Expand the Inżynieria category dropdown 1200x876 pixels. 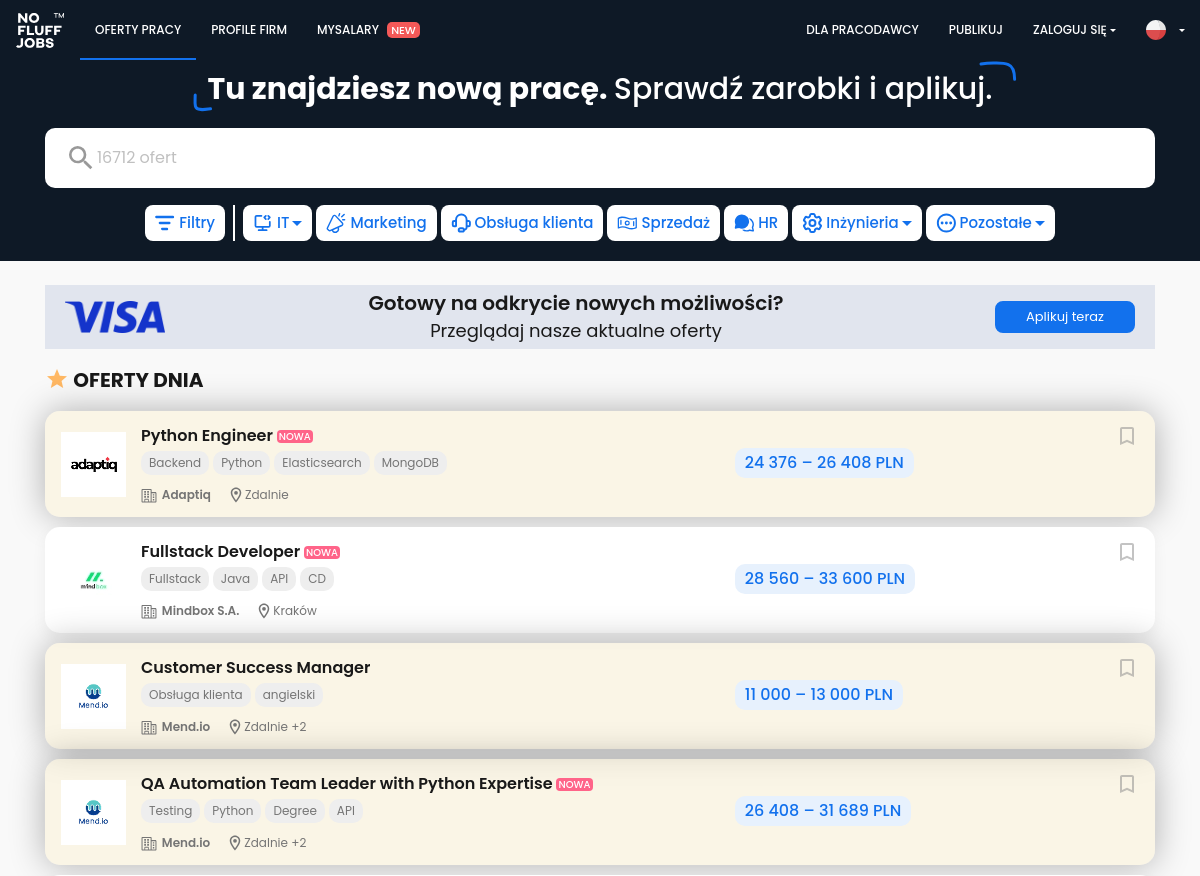tap(857, 223)
